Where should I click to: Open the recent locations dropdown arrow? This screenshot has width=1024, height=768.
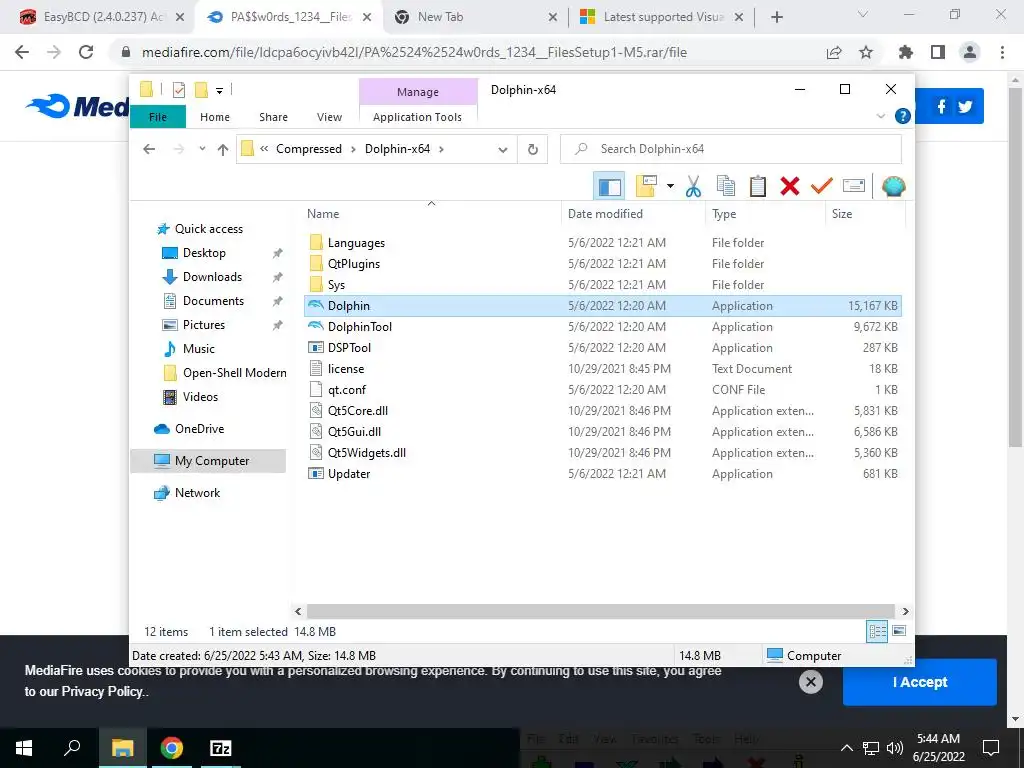[x=202, y=149]
